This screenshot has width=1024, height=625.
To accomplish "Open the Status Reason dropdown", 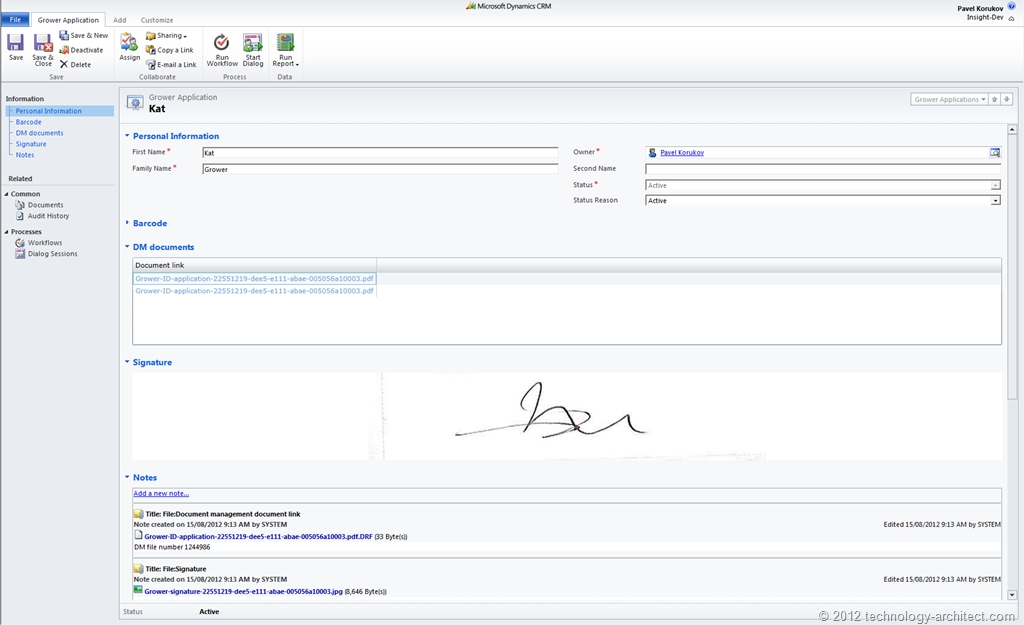I will click(995, 200).
